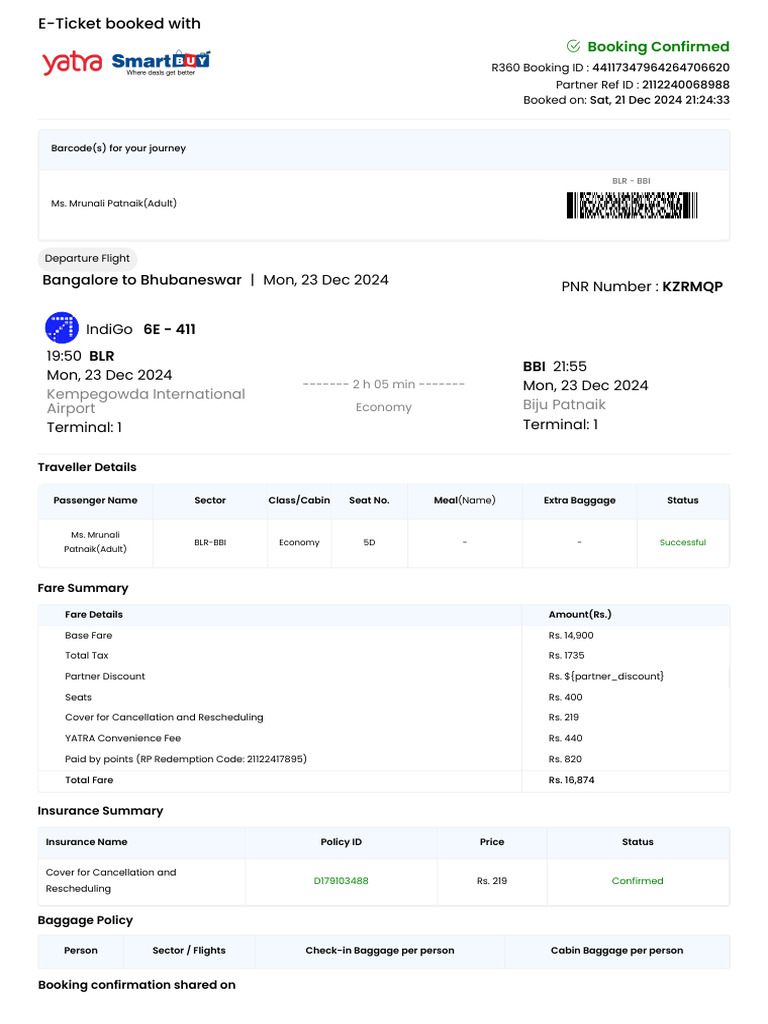Click Cabin Baggage per person header

[x=617, y=951]
